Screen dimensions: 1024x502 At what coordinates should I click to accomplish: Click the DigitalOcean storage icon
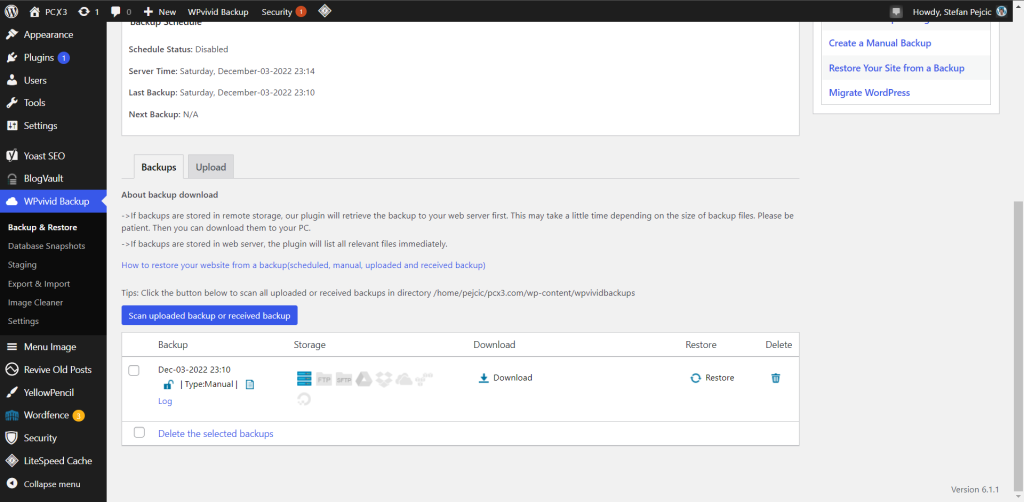pos(304,398)
